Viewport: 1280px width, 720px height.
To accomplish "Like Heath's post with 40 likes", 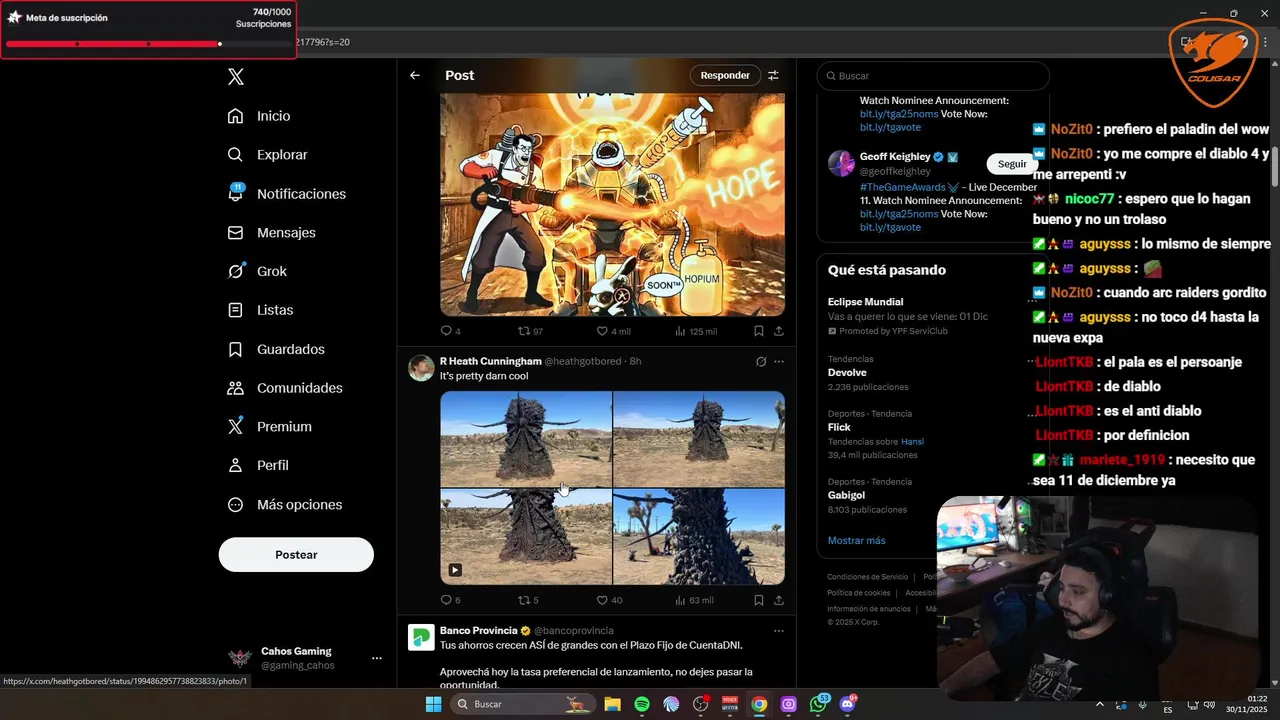I will coord(609,600).
